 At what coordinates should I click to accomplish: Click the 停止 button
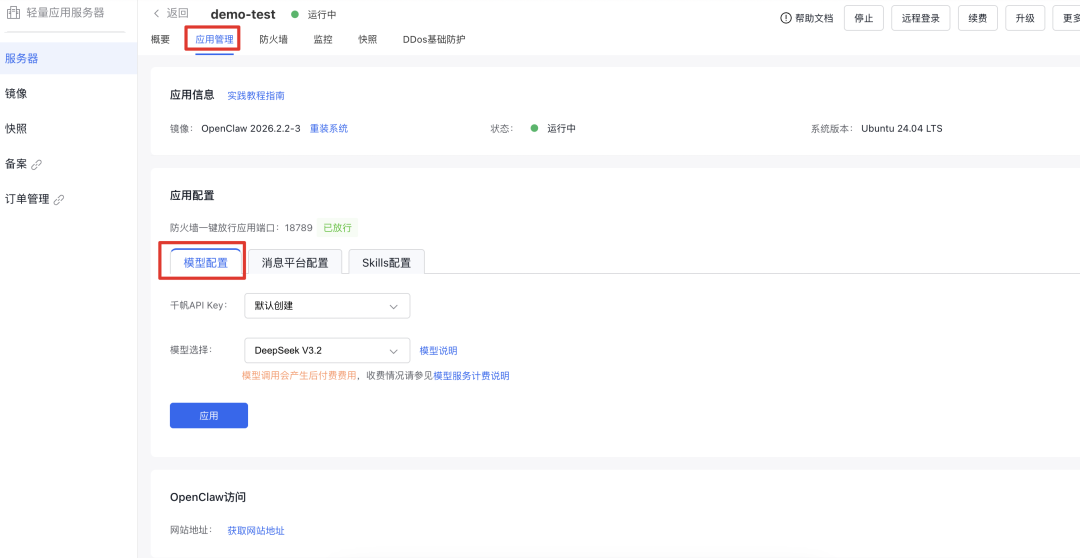863,18
